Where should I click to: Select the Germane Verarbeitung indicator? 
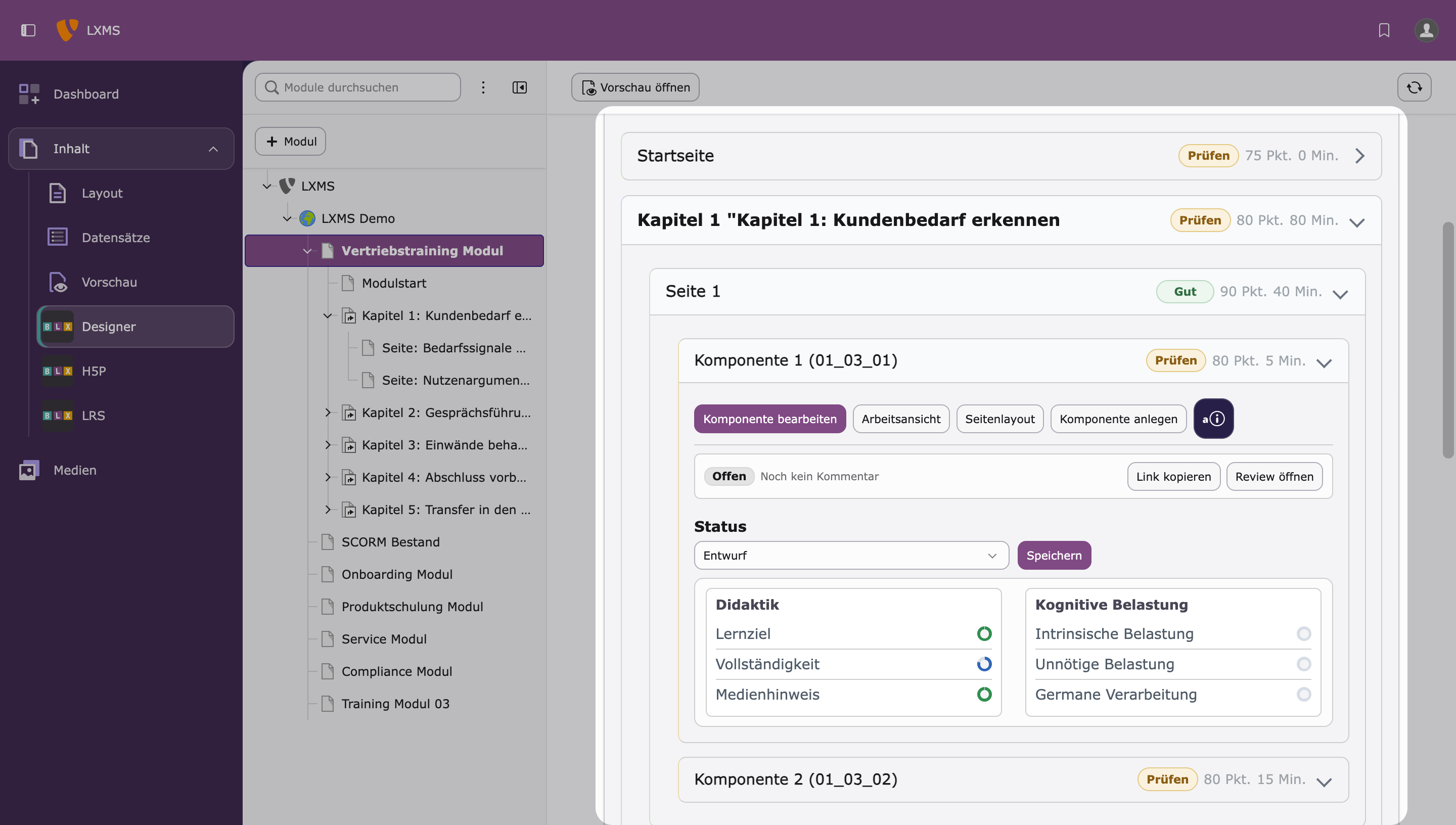pyautogui.click(x=1304, y=694)
